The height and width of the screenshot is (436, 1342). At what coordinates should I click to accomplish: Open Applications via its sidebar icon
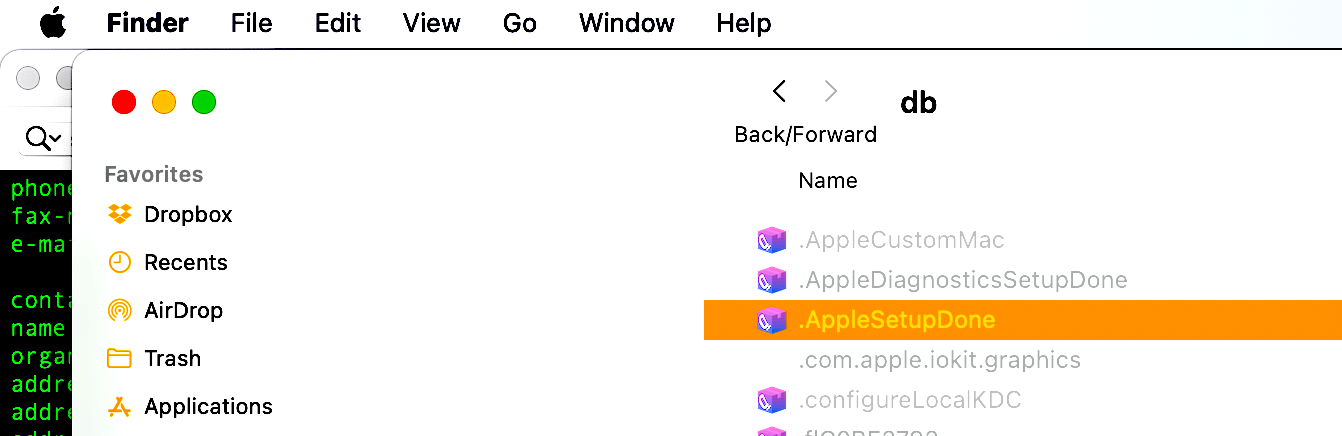coord(120,406)
